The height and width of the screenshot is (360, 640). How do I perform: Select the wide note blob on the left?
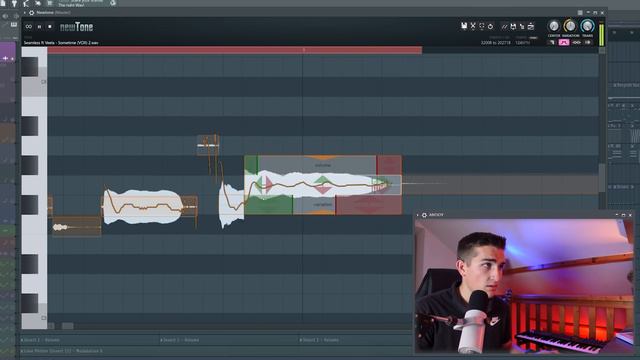(143, 207)
